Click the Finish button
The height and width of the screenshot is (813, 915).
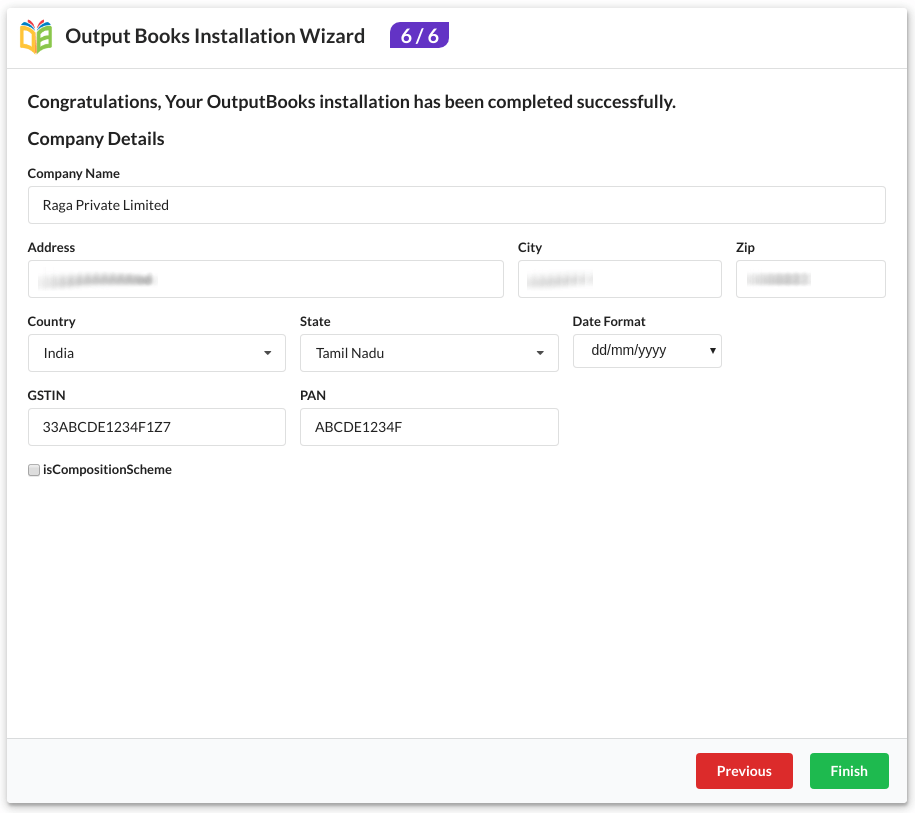pyautogui.click(x=849, y=771)
